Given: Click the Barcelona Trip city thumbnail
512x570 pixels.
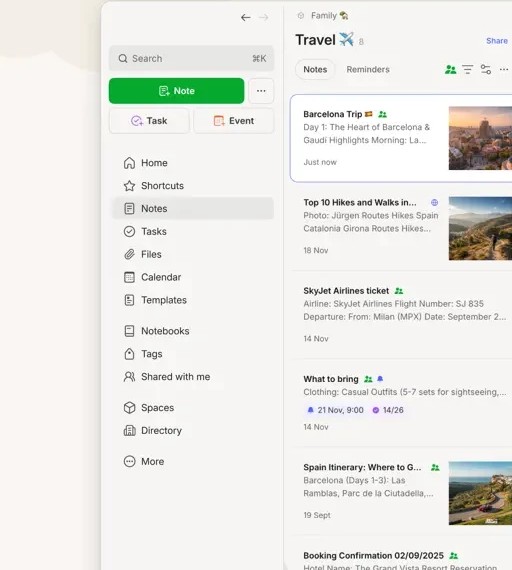Looking at the screenshot, I should (480, 138).
